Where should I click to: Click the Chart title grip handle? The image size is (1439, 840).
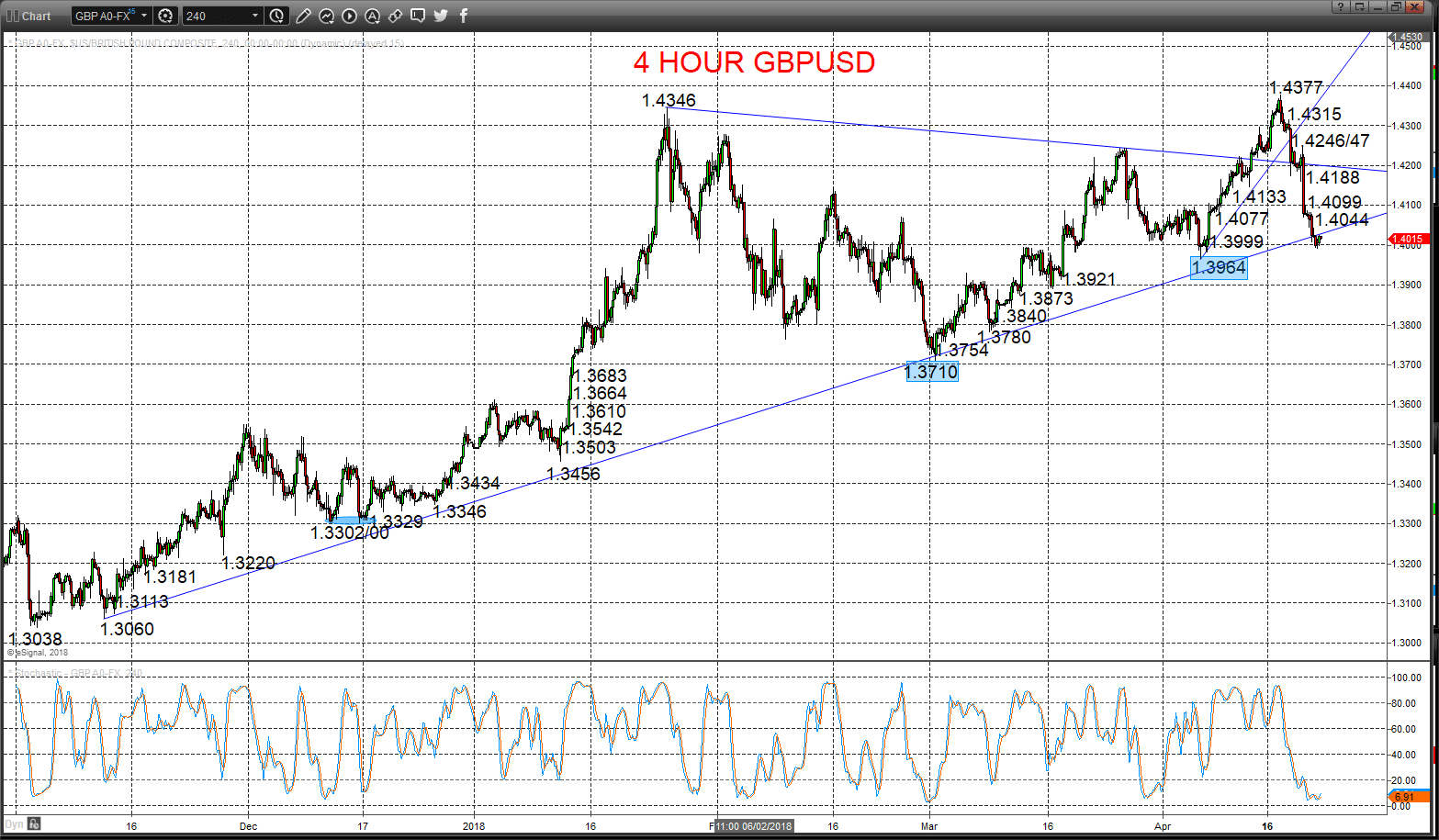click(x=12, y=16)
